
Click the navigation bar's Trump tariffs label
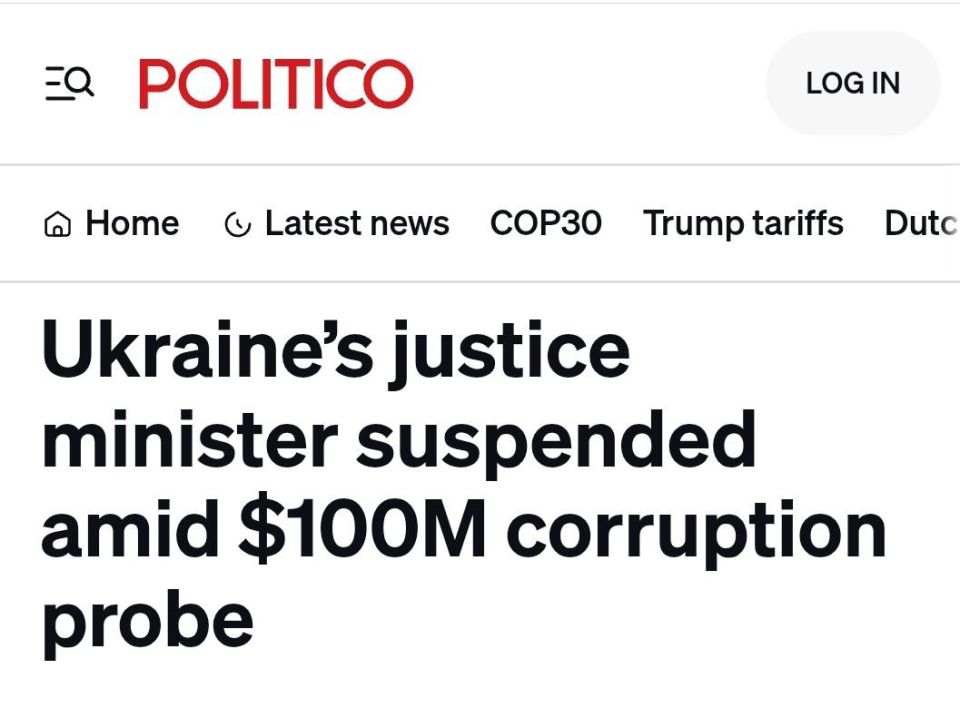[743, 223]
